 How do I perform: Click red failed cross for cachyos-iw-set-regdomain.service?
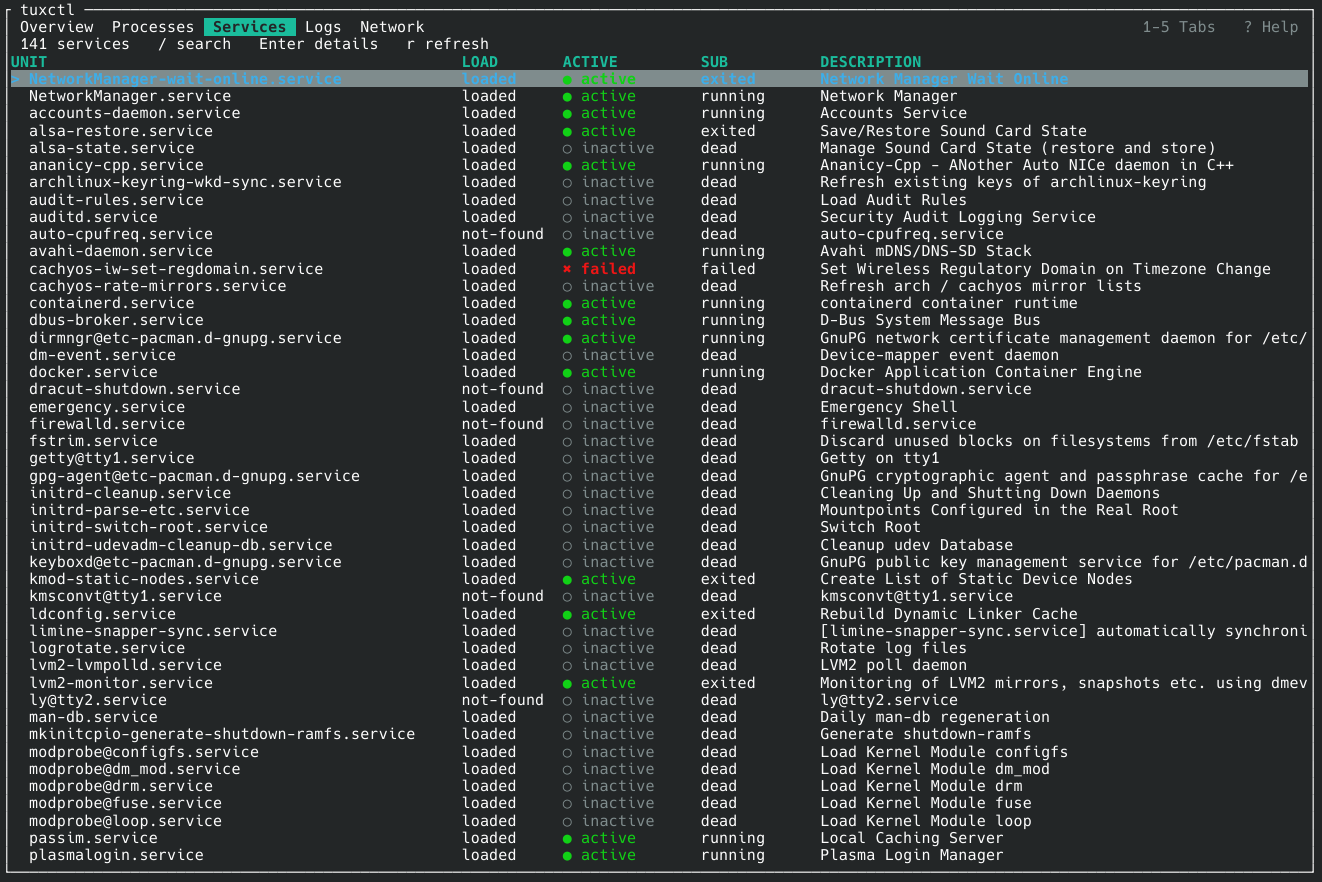coord(567,269)
